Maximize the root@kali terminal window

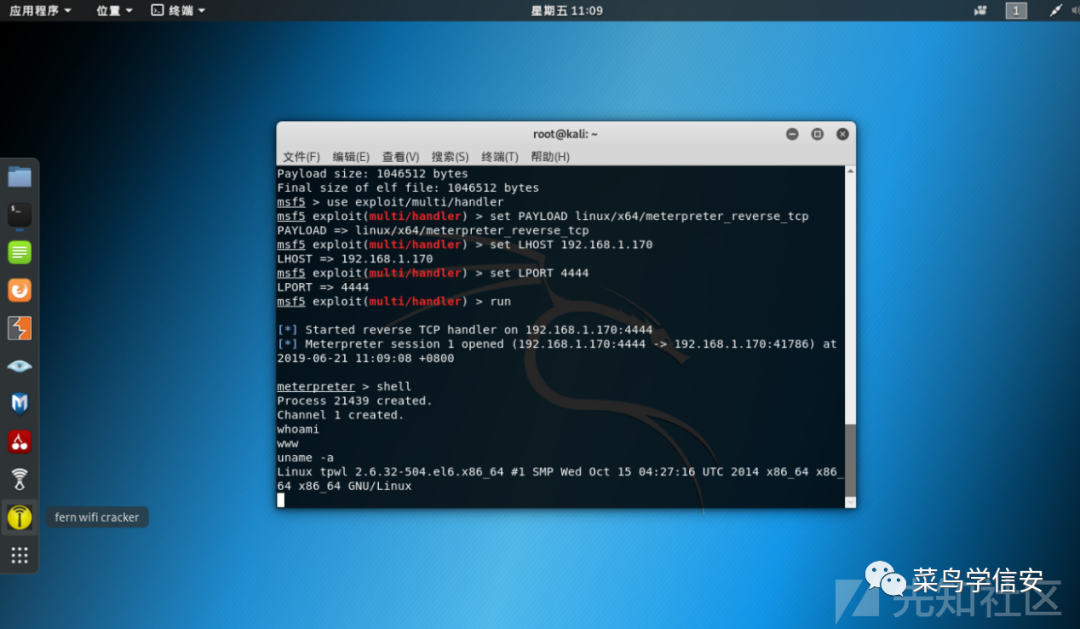tap(817, 134)
